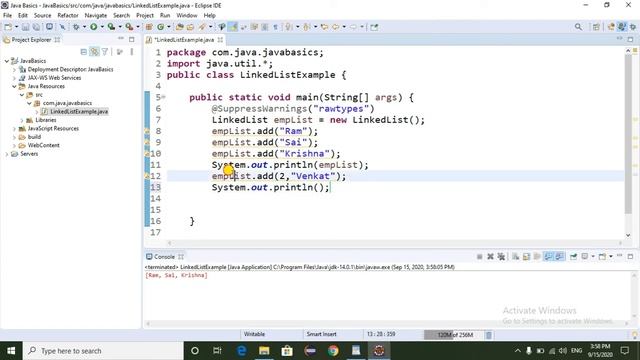Screen dimensions: 640x360
Task: Click the Smart Insert status field
Action: tap(322, 334)
